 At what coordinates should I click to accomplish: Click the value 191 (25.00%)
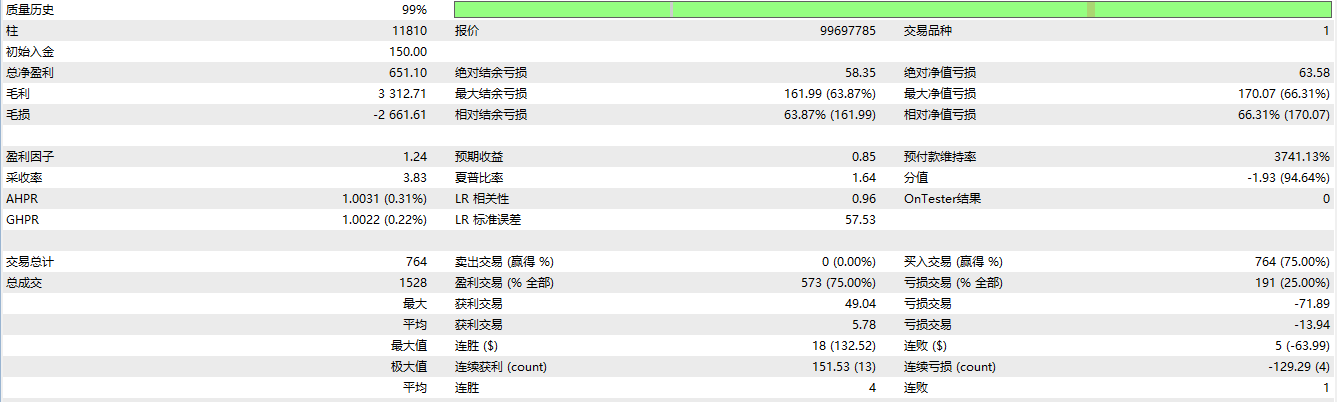click(1290, 283)
